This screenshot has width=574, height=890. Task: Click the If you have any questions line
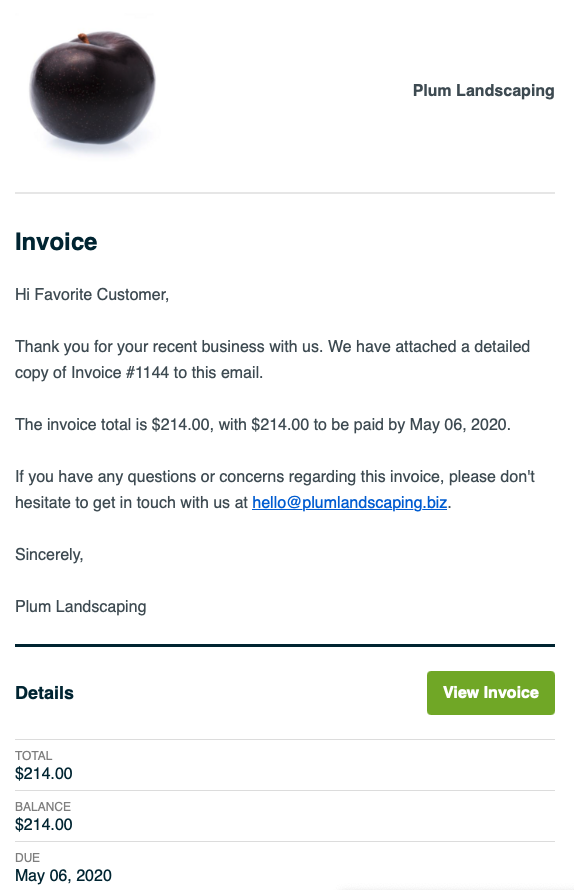[x=275, y=477]
